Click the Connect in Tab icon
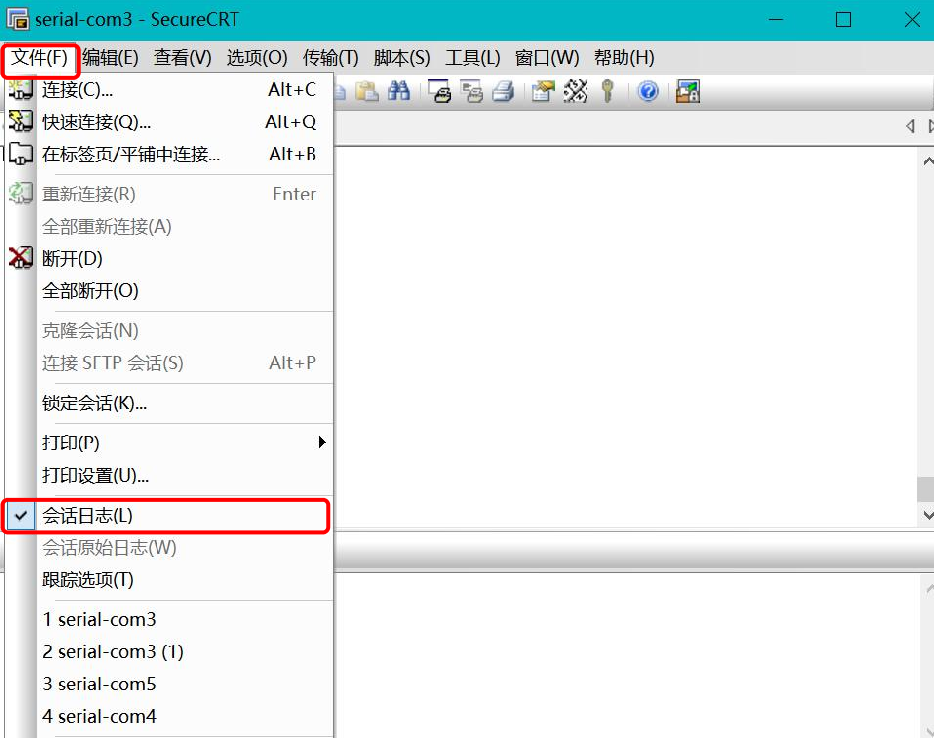934x738 pixels. (20, 154)
